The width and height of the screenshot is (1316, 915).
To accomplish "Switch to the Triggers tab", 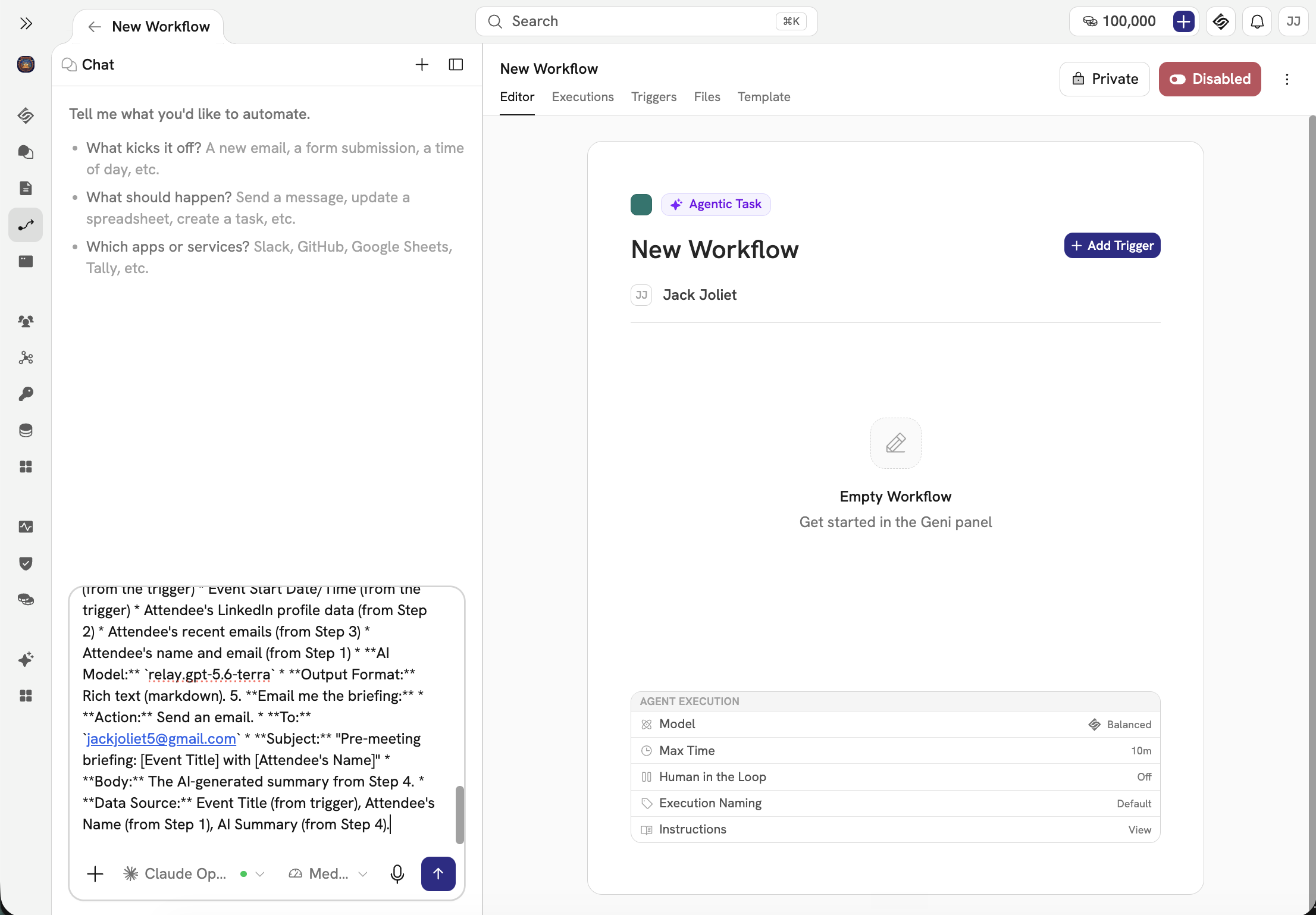I will coord(653,97).
